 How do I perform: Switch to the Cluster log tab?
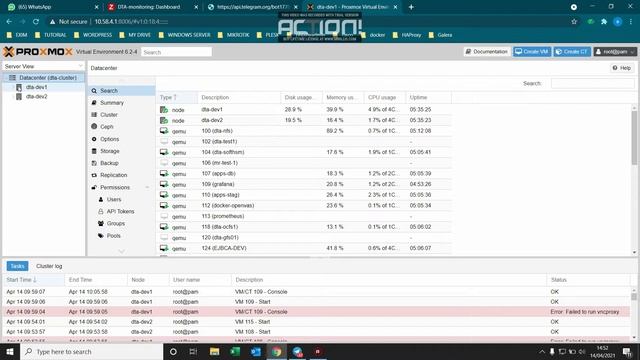[49, 266]
